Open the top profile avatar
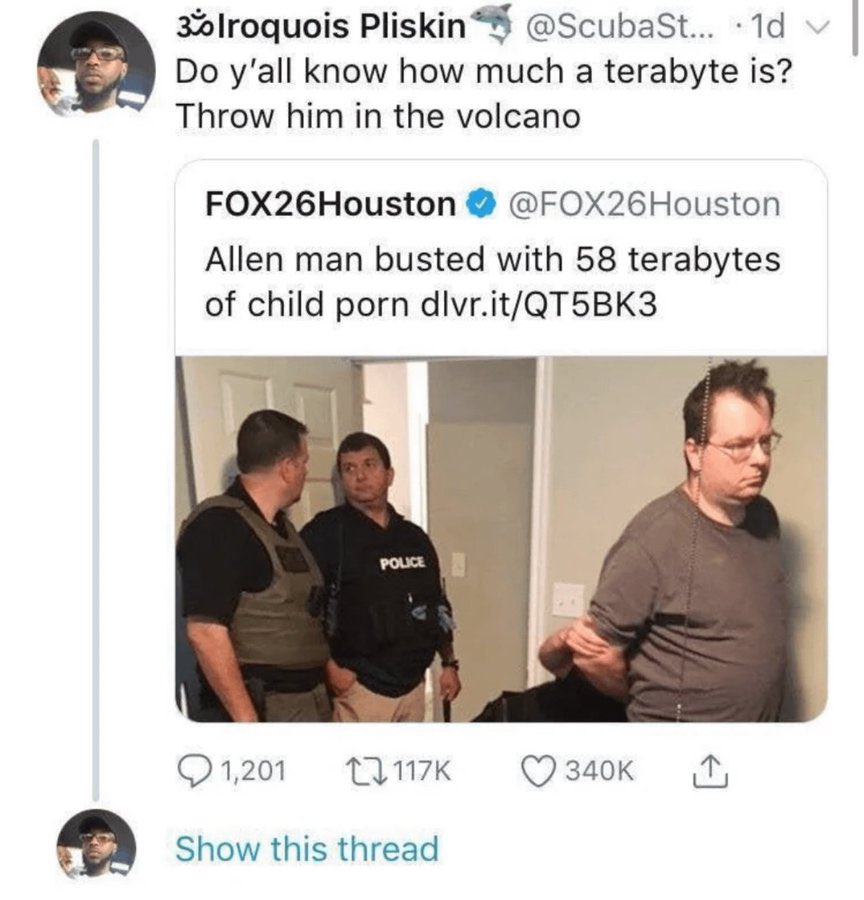The image size is (864, 900). click(x=94, y=65)
